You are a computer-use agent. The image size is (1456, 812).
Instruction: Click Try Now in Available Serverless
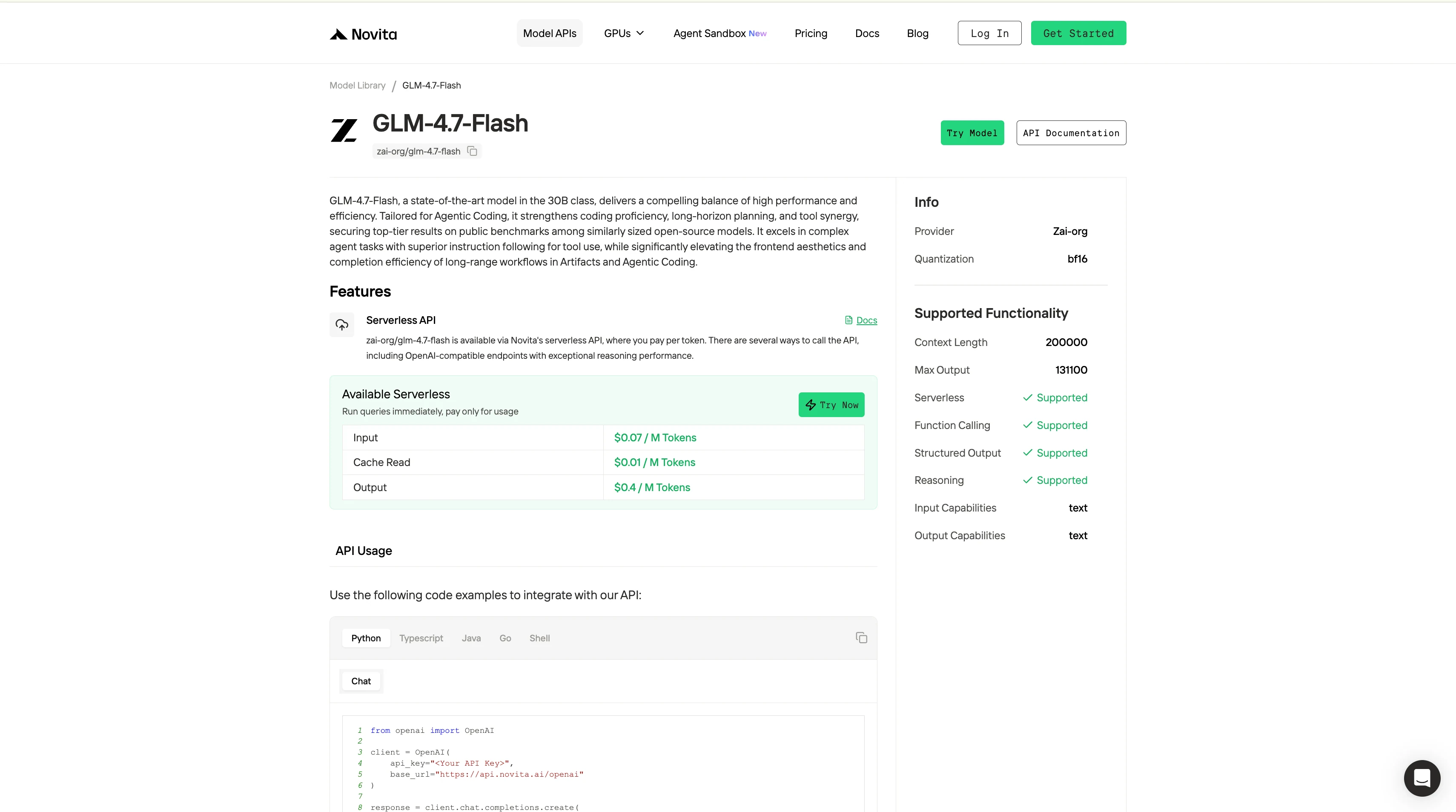(831, 405)
